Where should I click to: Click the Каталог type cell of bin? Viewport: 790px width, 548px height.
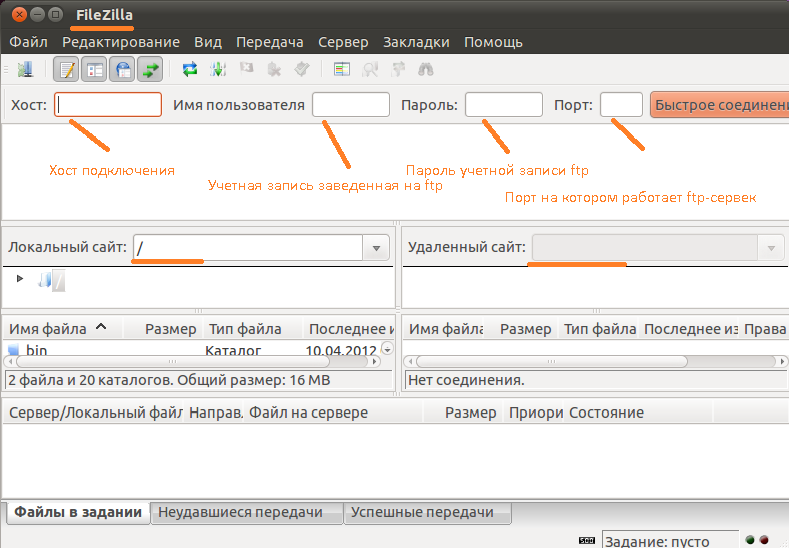(x=233, y=350)
